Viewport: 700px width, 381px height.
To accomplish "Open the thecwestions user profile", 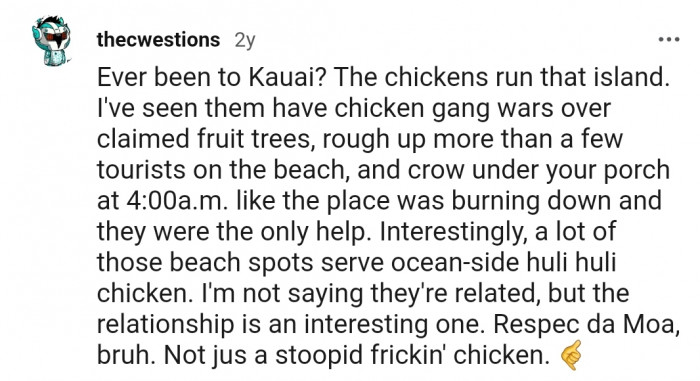I will tap(158, 40).
